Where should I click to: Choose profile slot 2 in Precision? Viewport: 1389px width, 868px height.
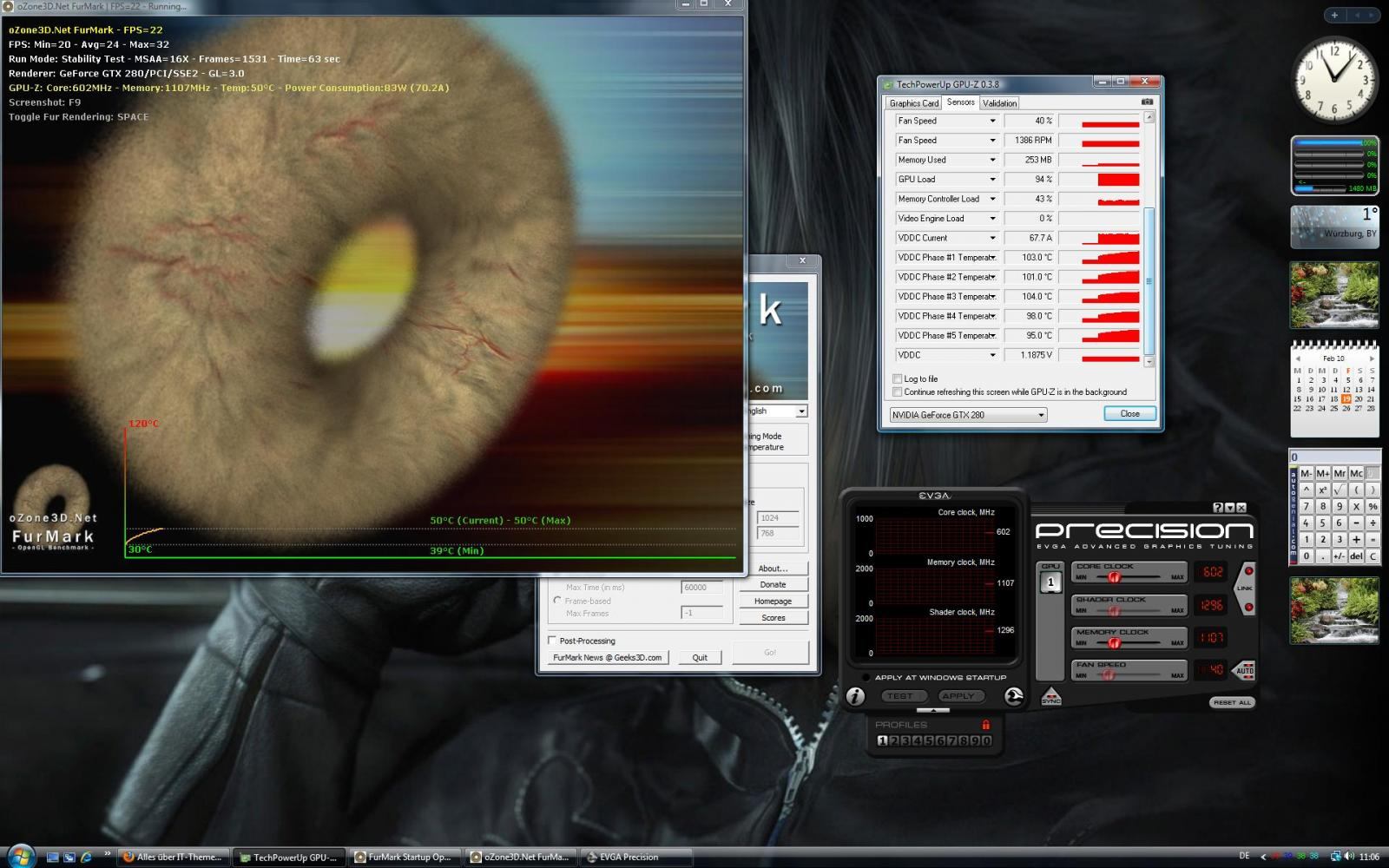click(x=893, y=740)
